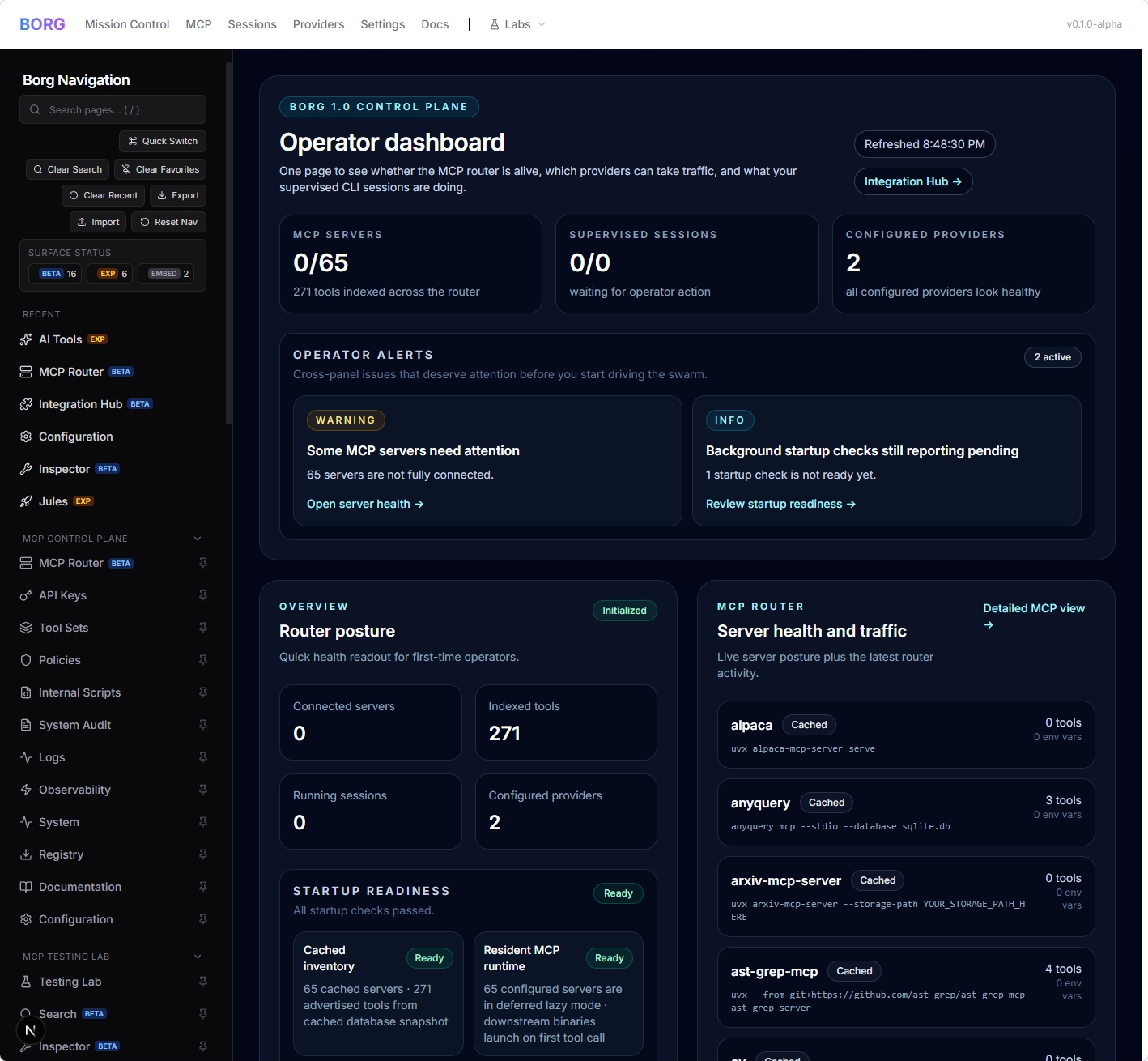Click the Logs activity icon
This screenshot has width=1148, height=1061.
pos(26,757)
